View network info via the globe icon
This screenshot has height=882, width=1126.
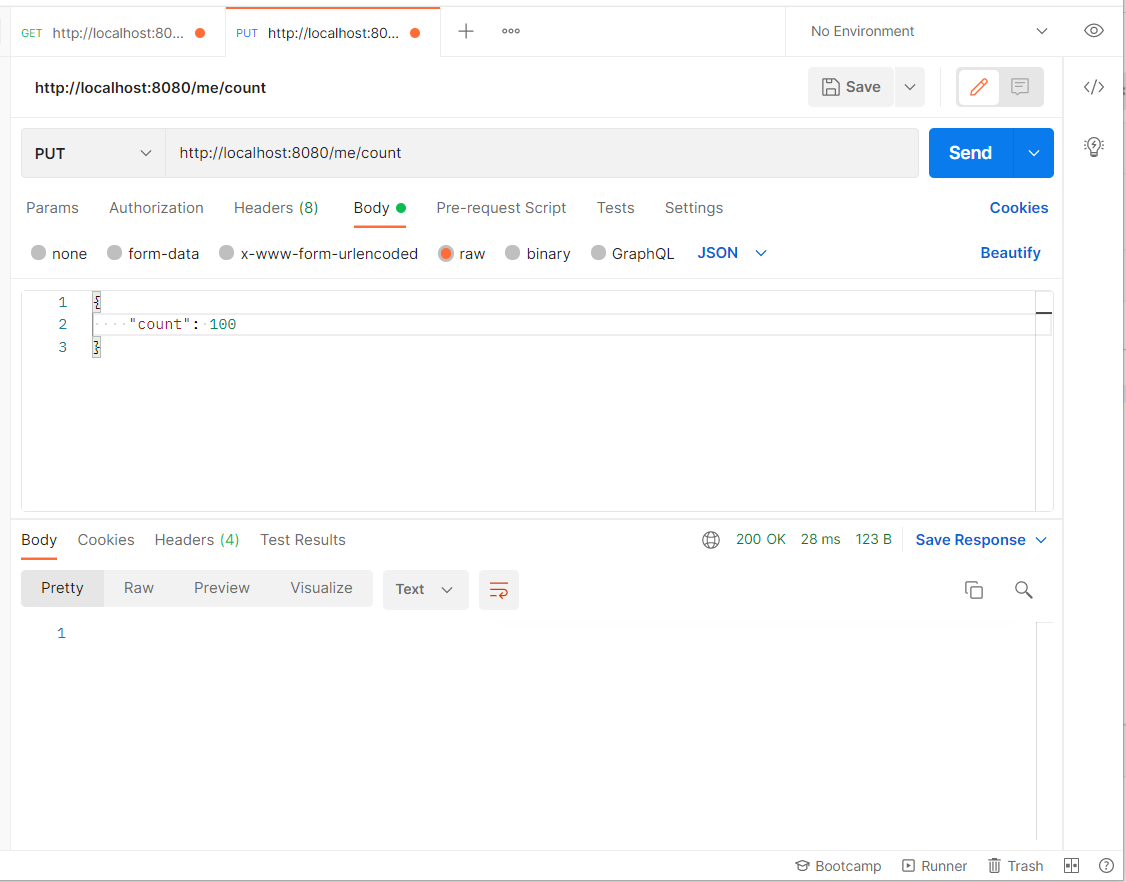711,539
